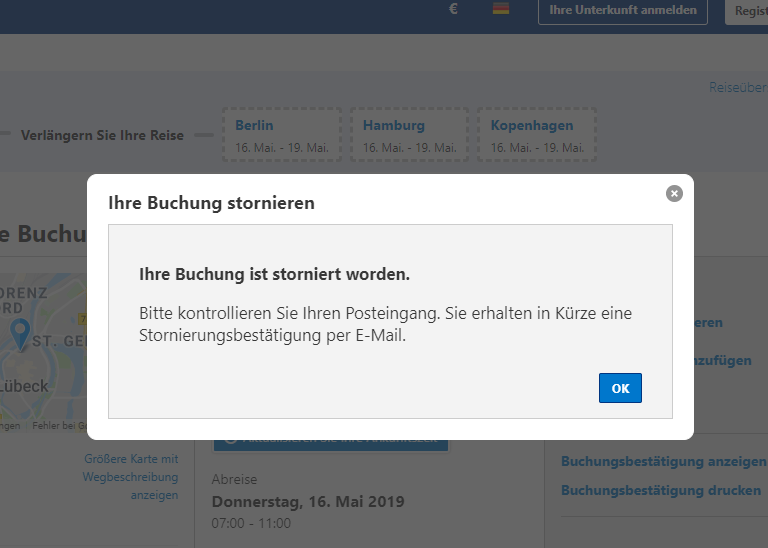Click the '07:00 - 11:00' departure time
768x548 pixels.
tap(251, 523)
